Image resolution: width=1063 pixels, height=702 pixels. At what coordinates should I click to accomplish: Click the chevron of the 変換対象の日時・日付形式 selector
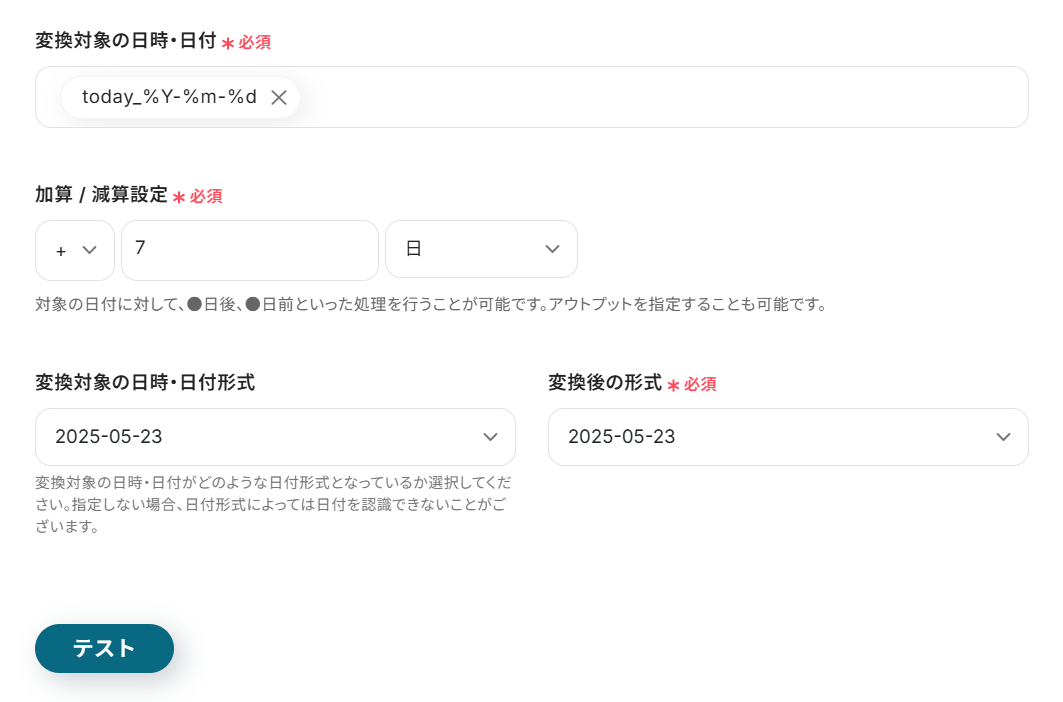490,437
